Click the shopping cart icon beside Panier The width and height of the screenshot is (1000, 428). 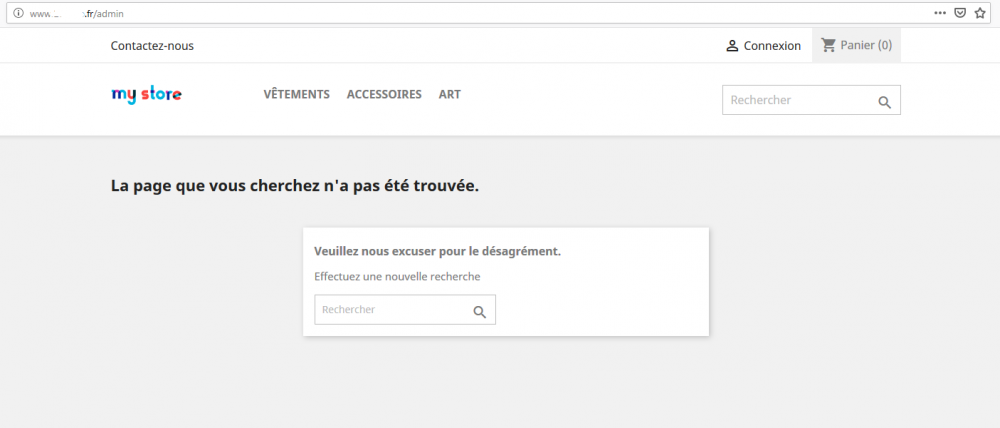(x=828, y=45)
